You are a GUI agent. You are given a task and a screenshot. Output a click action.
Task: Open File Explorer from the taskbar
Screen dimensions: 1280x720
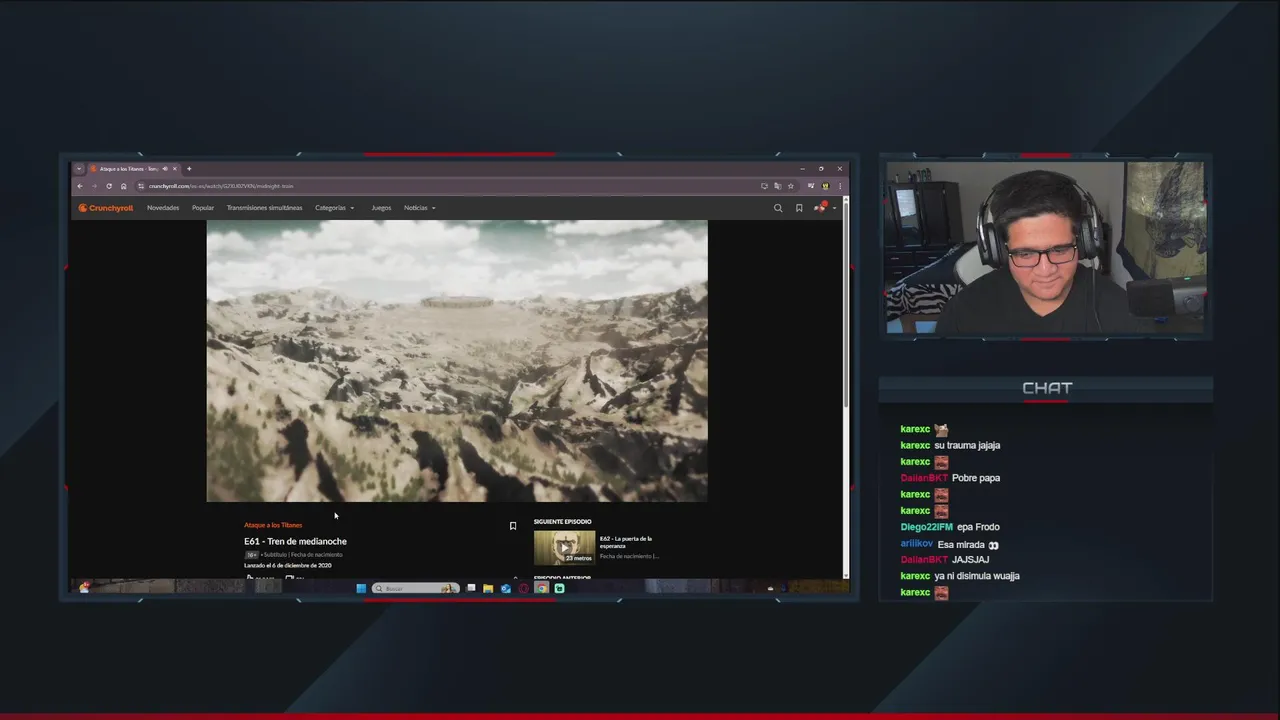tap(487, 588)
